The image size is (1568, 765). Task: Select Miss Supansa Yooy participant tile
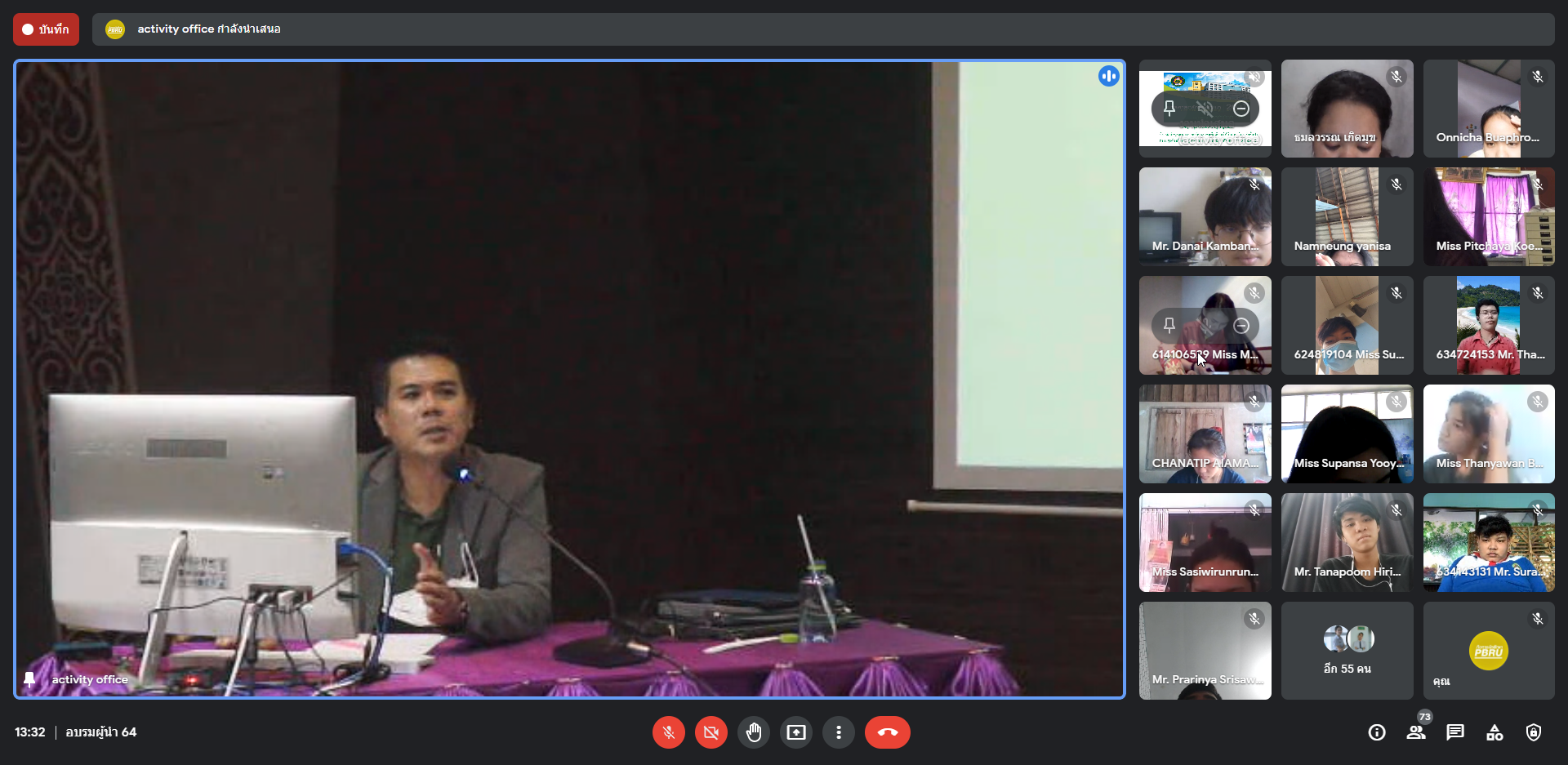click(x=1347, y=434)
